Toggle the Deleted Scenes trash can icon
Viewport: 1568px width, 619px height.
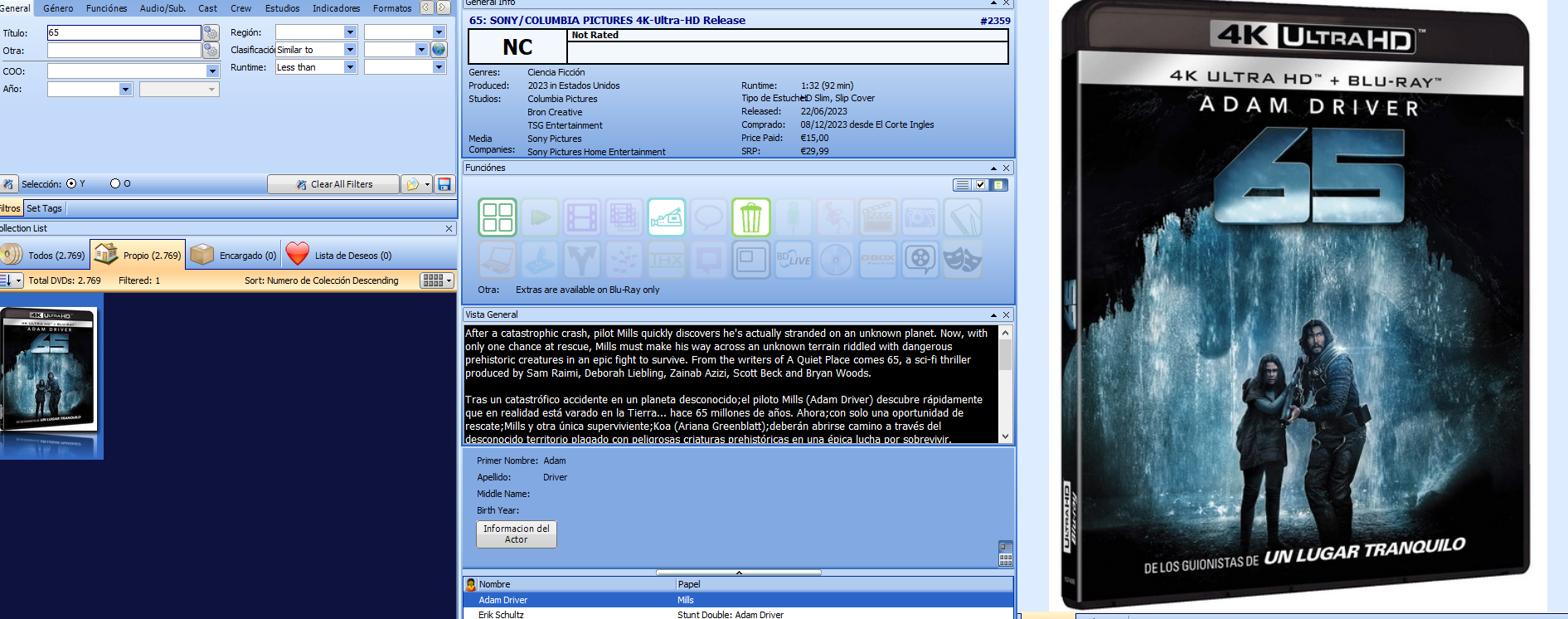pyautogui.click(x=751, y=217)
